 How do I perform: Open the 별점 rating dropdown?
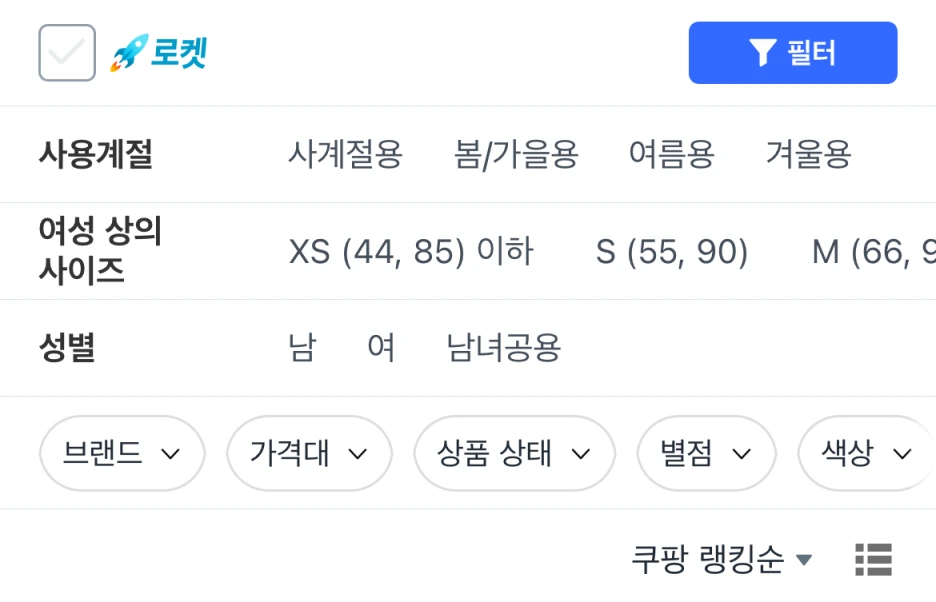(706, 454)
